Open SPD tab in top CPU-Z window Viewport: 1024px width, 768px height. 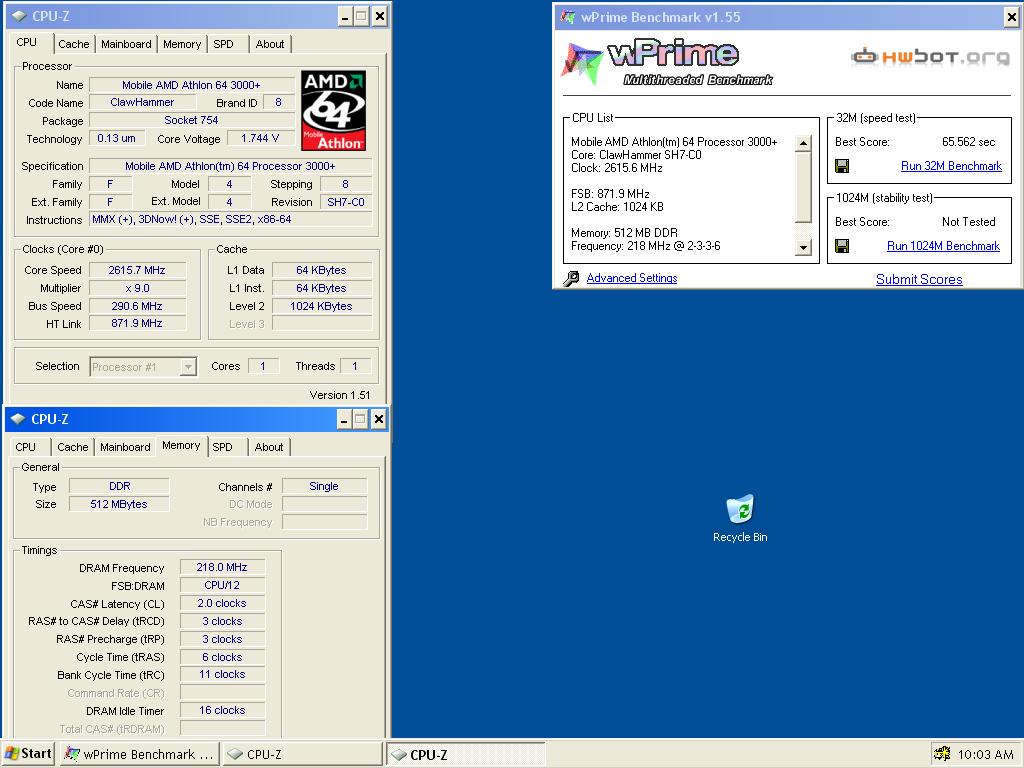point(223,44)
